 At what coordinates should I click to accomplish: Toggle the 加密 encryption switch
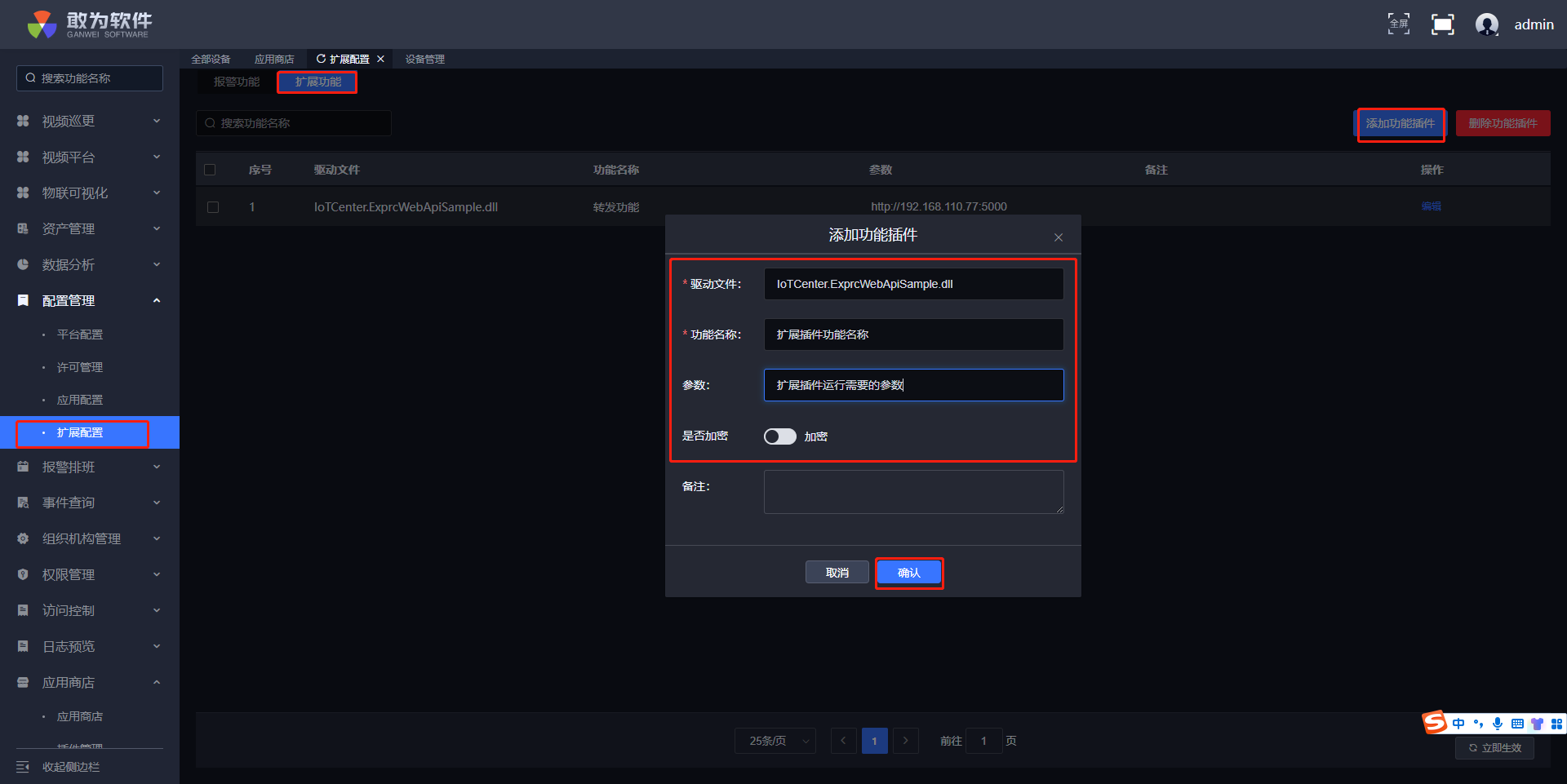(x=779, y=436)
